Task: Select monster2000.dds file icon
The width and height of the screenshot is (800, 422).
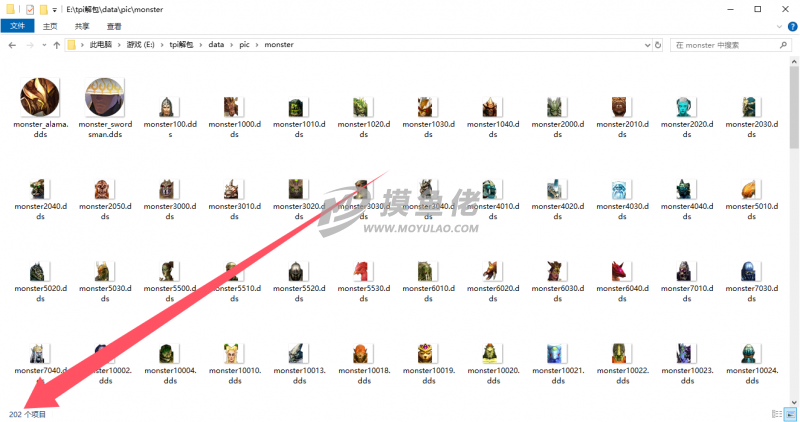Action: (x=555, y=107)
